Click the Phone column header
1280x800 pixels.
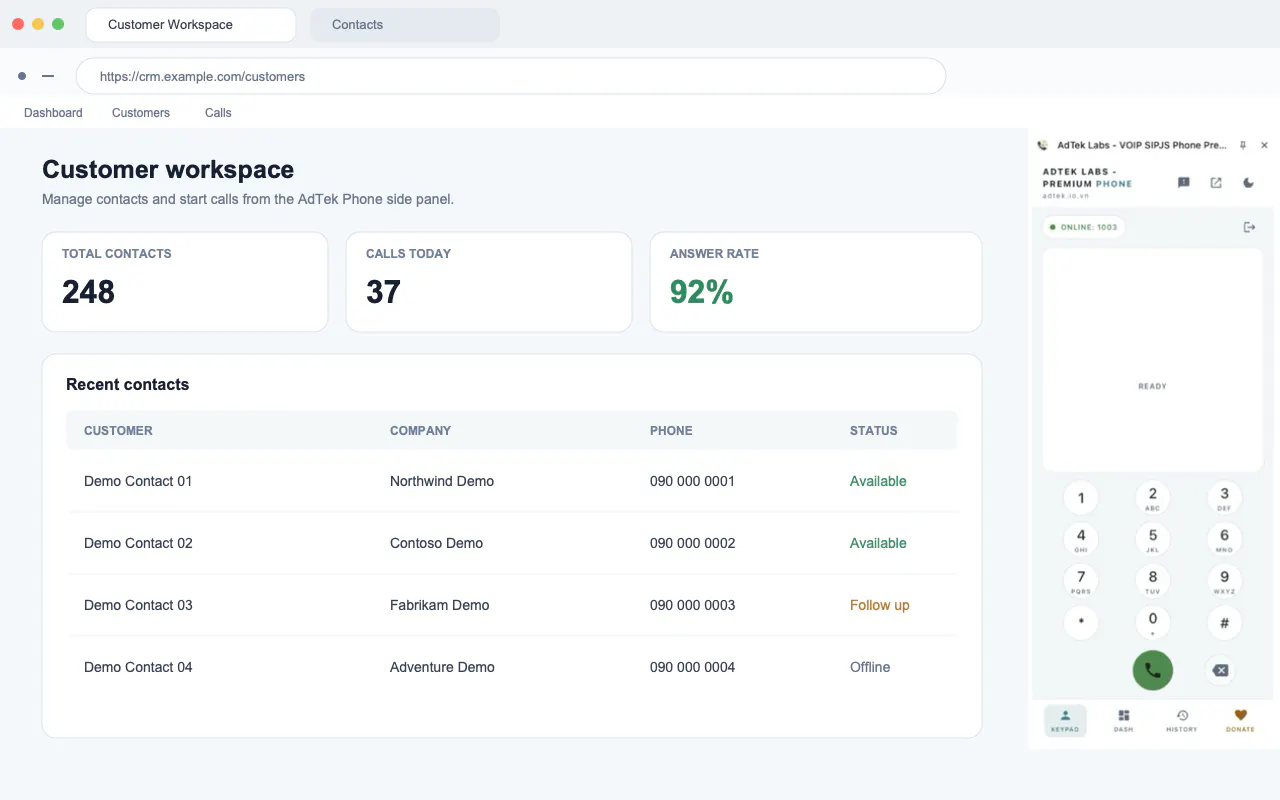coord(671,431)
